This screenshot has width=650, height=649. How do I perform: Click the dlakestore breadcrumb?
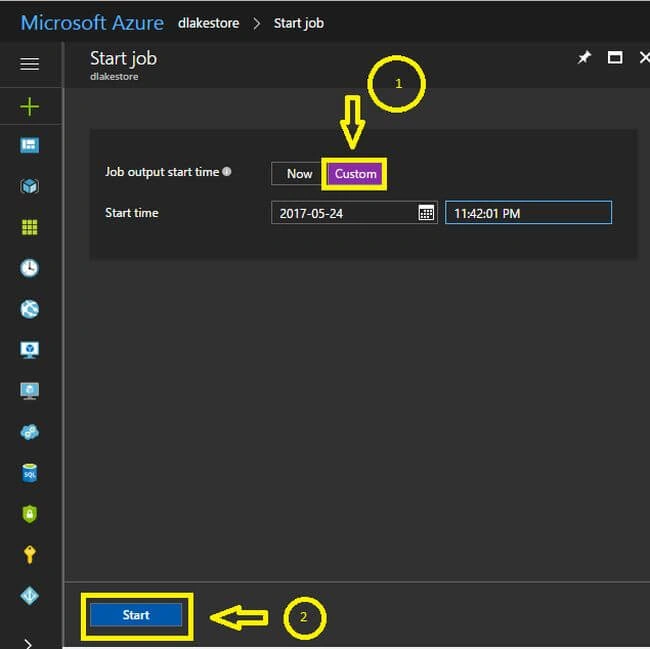pyautogui.click(x=209, y=23)
